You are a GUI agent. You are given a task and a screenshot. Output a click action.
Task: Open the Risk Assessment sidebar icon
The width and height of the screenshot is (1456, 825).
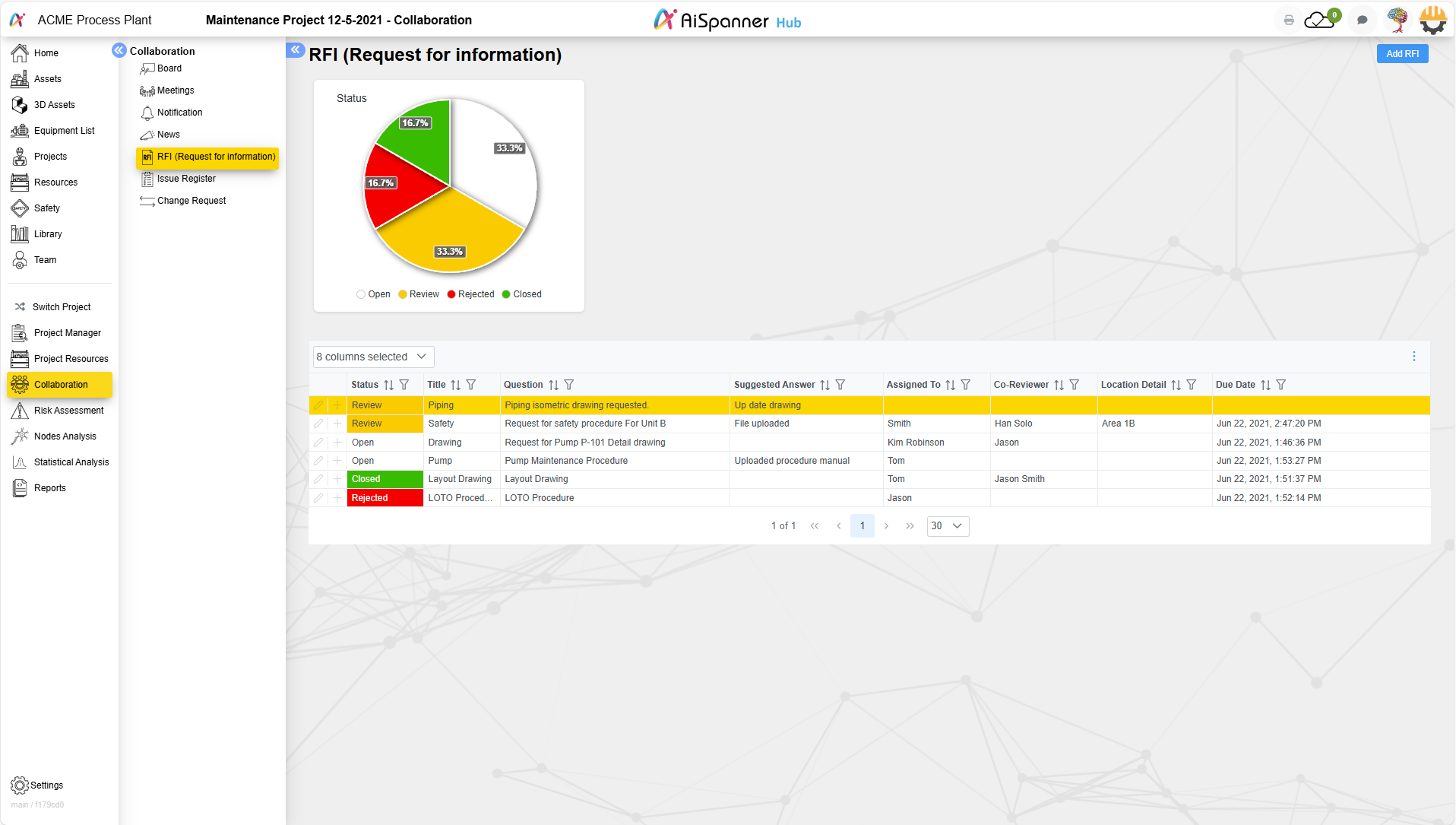(x=20, y=410)
